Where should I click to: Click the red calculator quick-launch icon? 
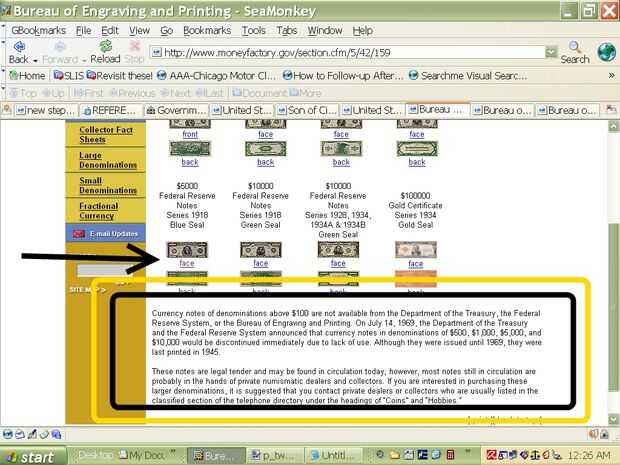pyautogui.click(x=450, y=455)
